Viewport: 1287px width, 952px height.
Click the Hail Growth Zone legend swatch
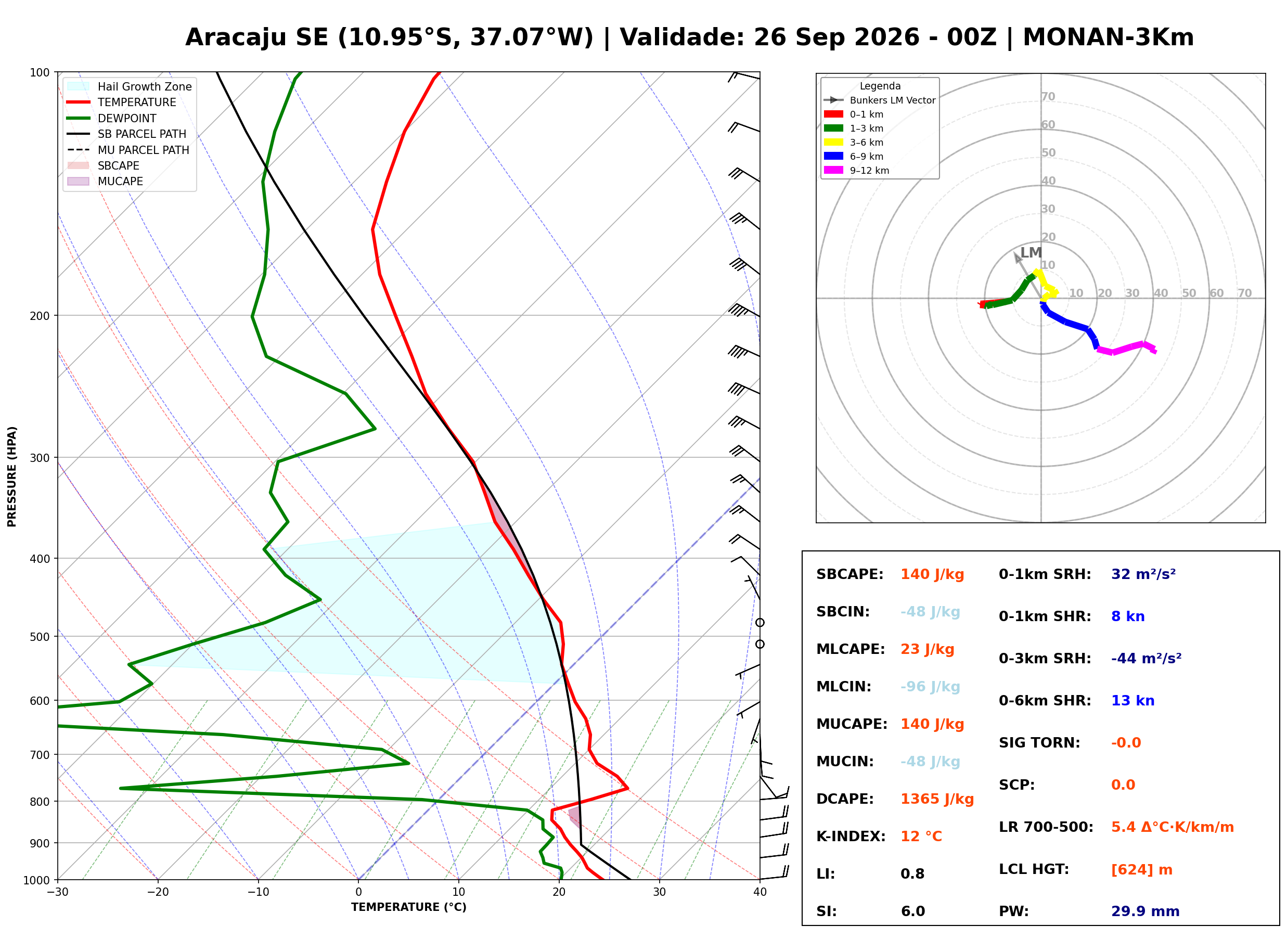[x=79, y=86]
